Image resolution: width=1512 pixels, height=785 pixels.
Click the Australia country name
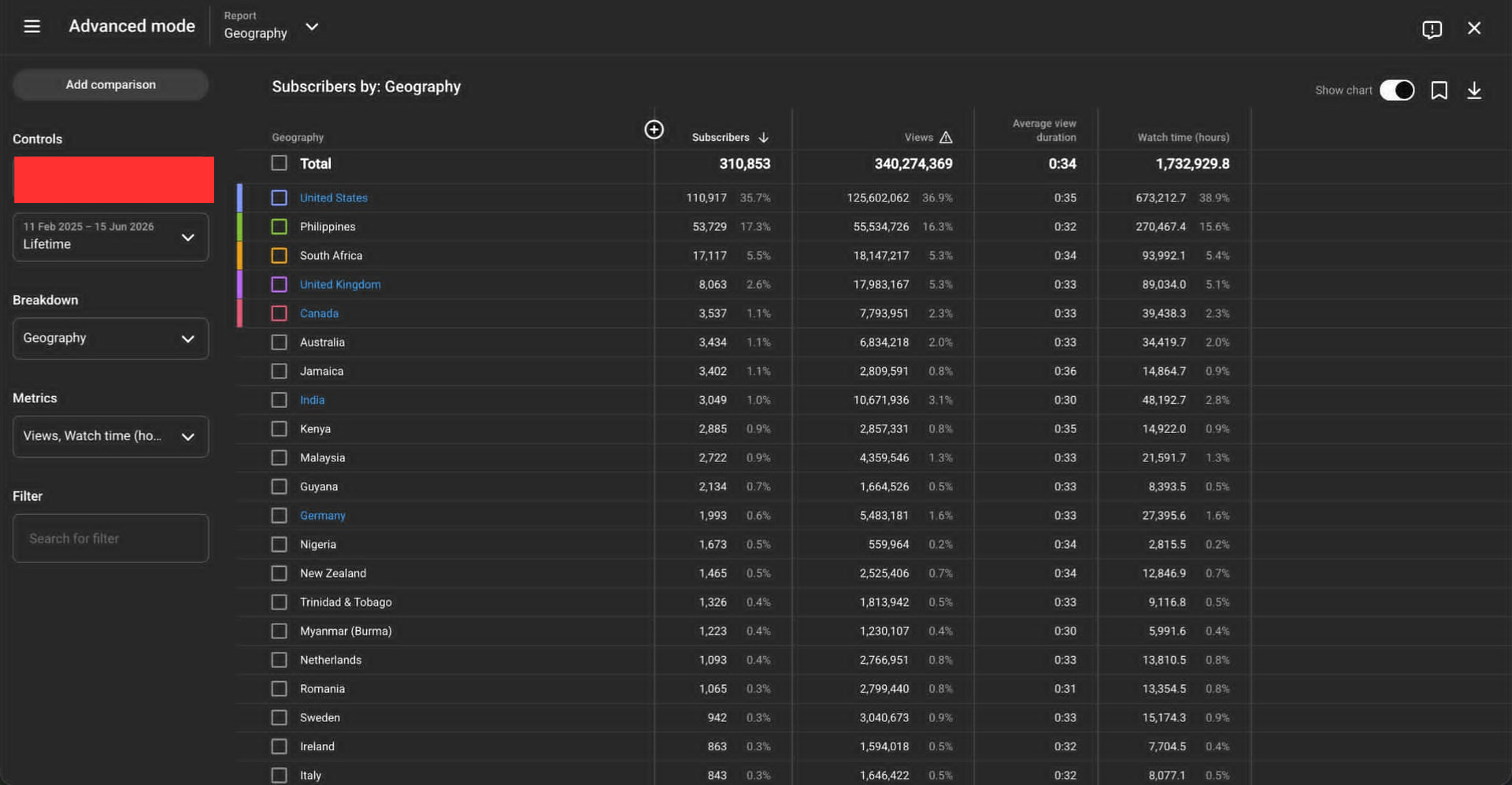coord(322,342)
